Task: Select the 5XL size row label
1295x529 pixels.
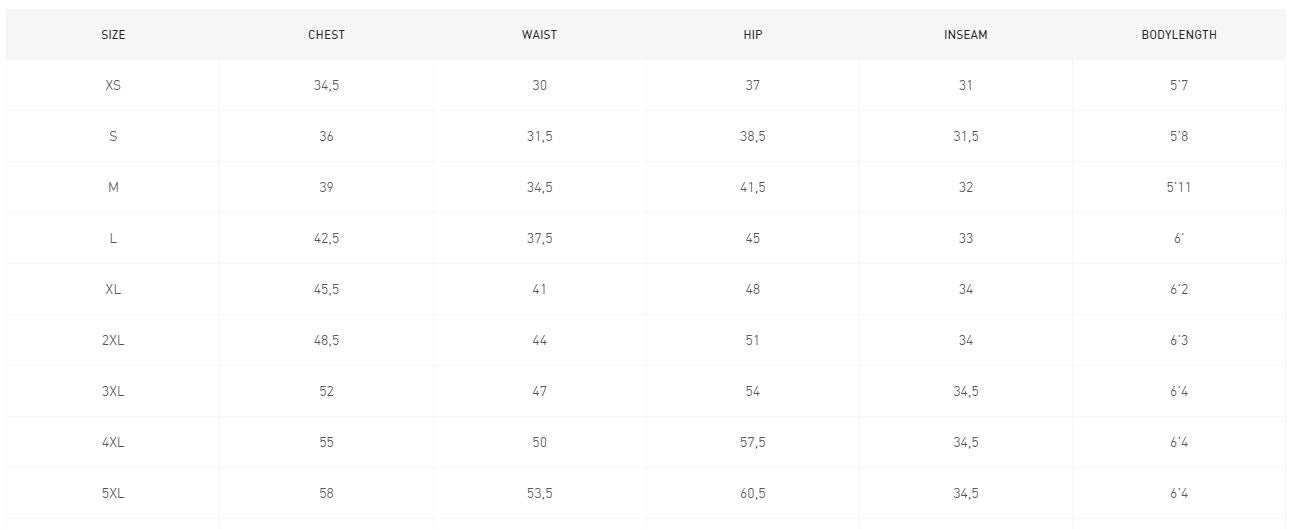Action: pyautogui.click(x=113, y=494)
